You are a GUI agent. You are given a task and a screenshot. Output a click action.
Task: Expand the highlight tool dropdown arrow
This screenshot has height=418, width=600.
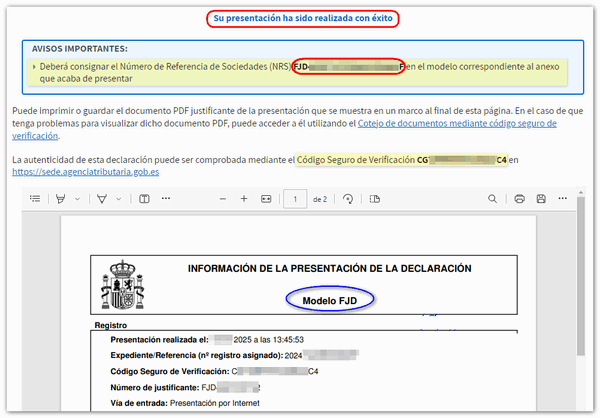click(x=79, y=199)
